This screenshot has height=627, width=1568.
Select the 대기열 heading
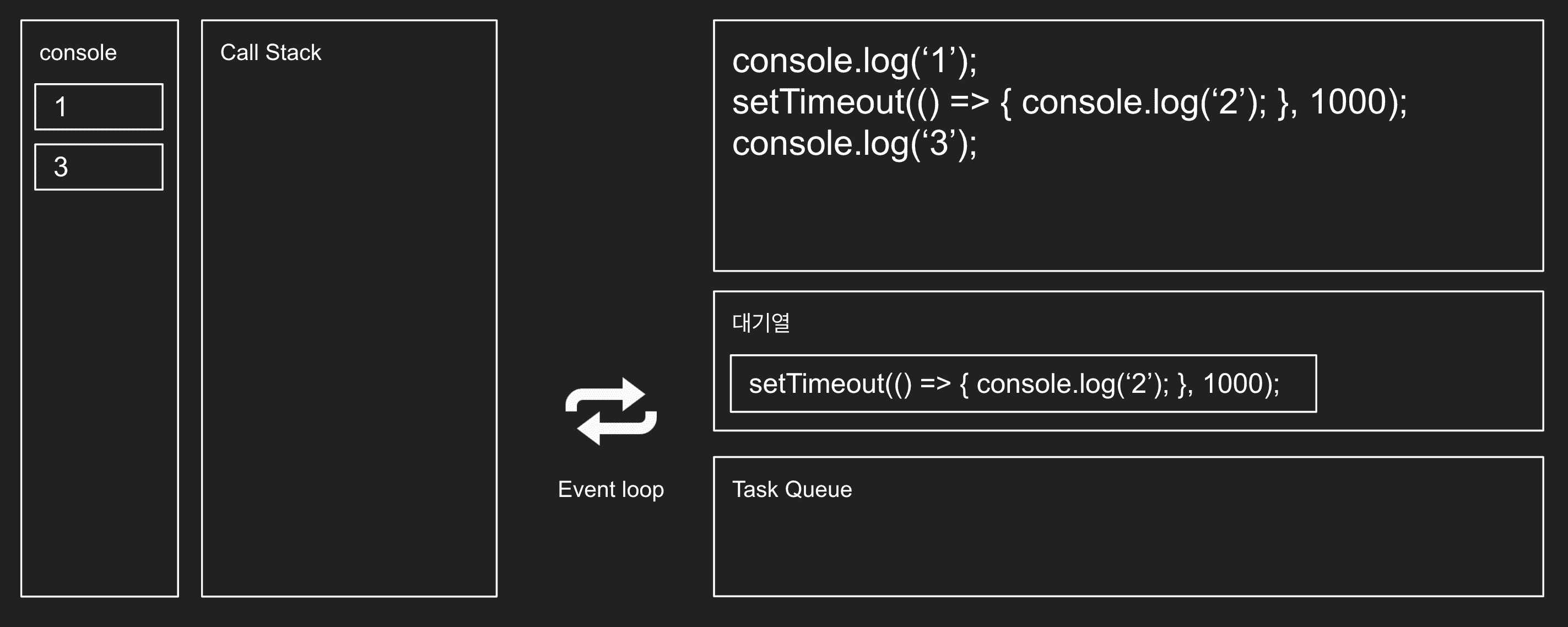(x=760, y=323)
